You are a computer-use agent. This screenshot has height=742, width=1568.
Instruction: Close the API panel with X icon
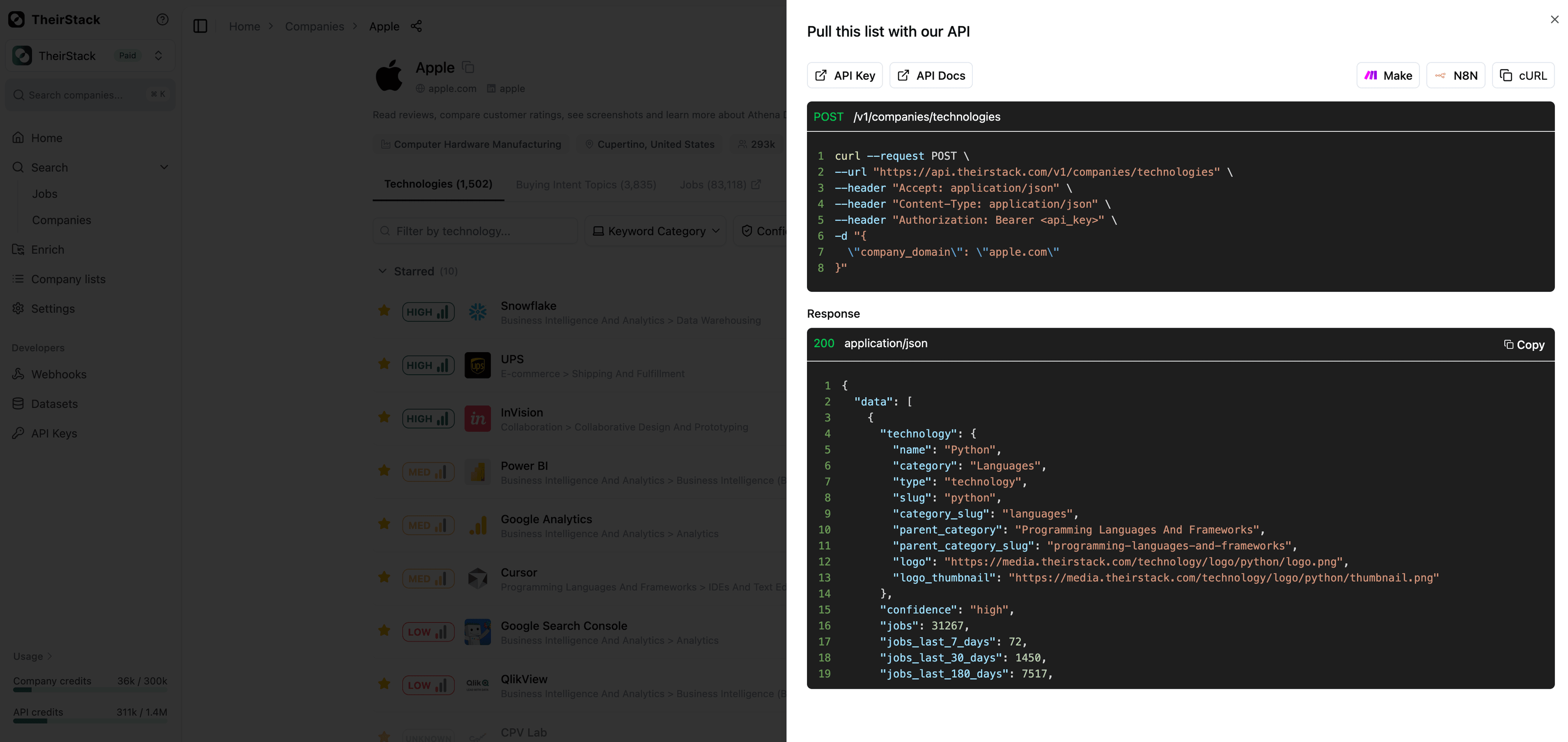coord(1554,20)
